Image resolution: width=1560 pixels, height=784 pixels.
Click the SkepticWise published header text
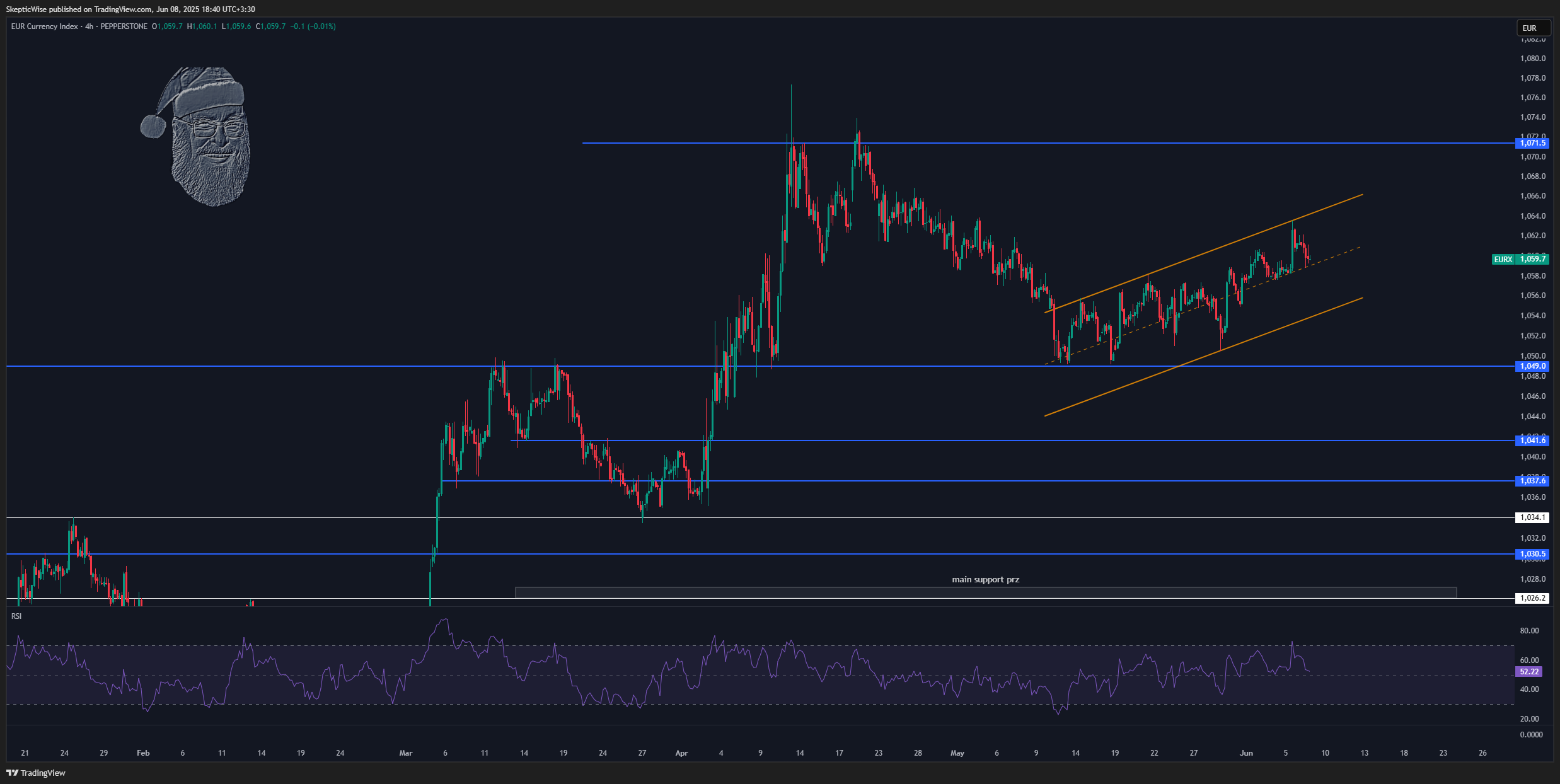click(x=130, y=9)
